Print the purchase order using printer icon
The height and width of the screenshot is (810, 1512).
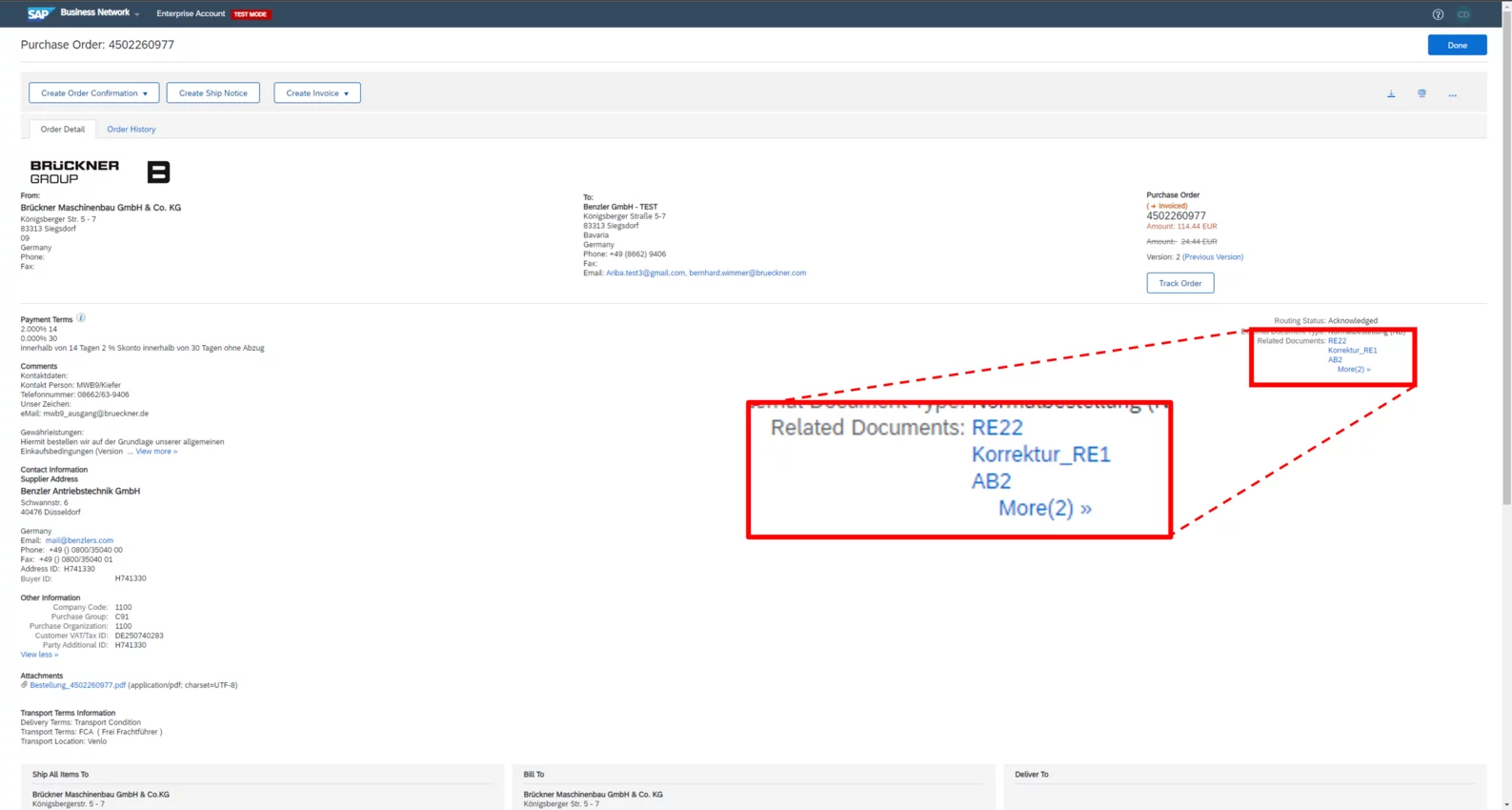coord(1421,93)
